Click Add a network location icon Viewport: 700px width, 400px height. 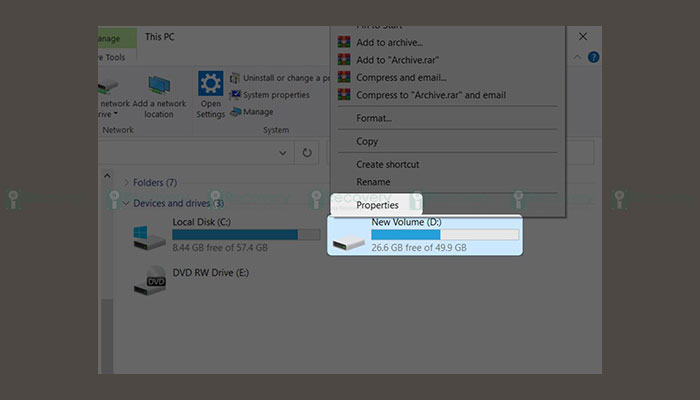(x=159, y=86)
